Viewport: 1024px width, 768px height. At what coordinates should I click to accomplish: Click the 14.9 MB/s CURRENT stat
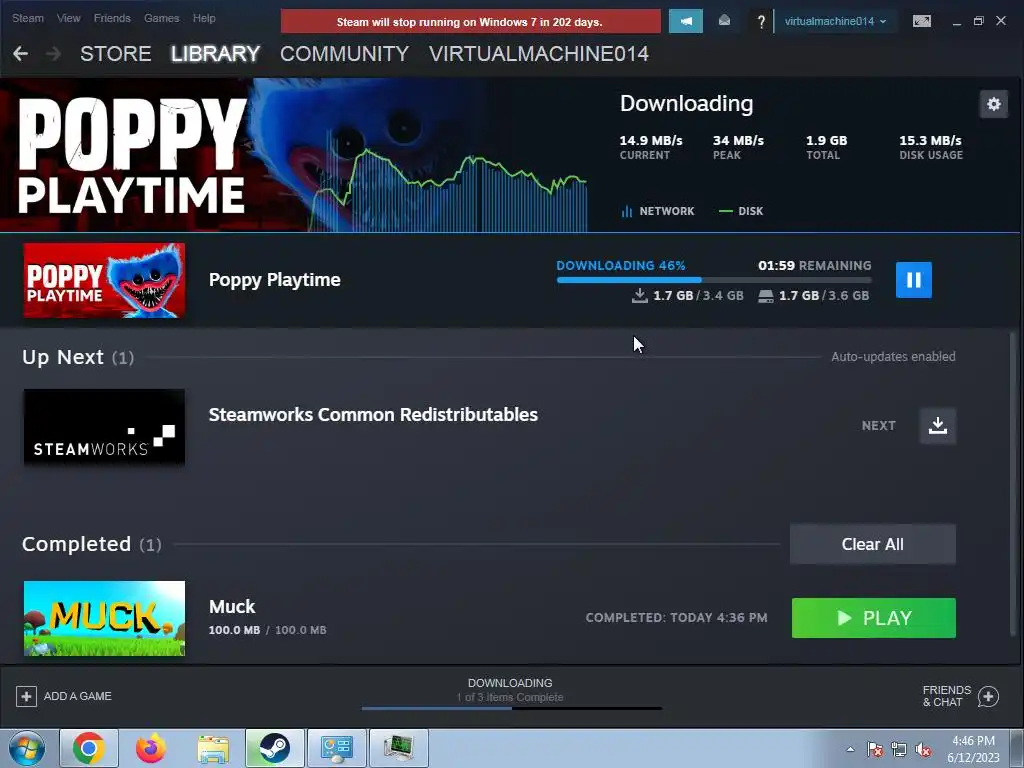pyautogui.click(x=650, y=147)
